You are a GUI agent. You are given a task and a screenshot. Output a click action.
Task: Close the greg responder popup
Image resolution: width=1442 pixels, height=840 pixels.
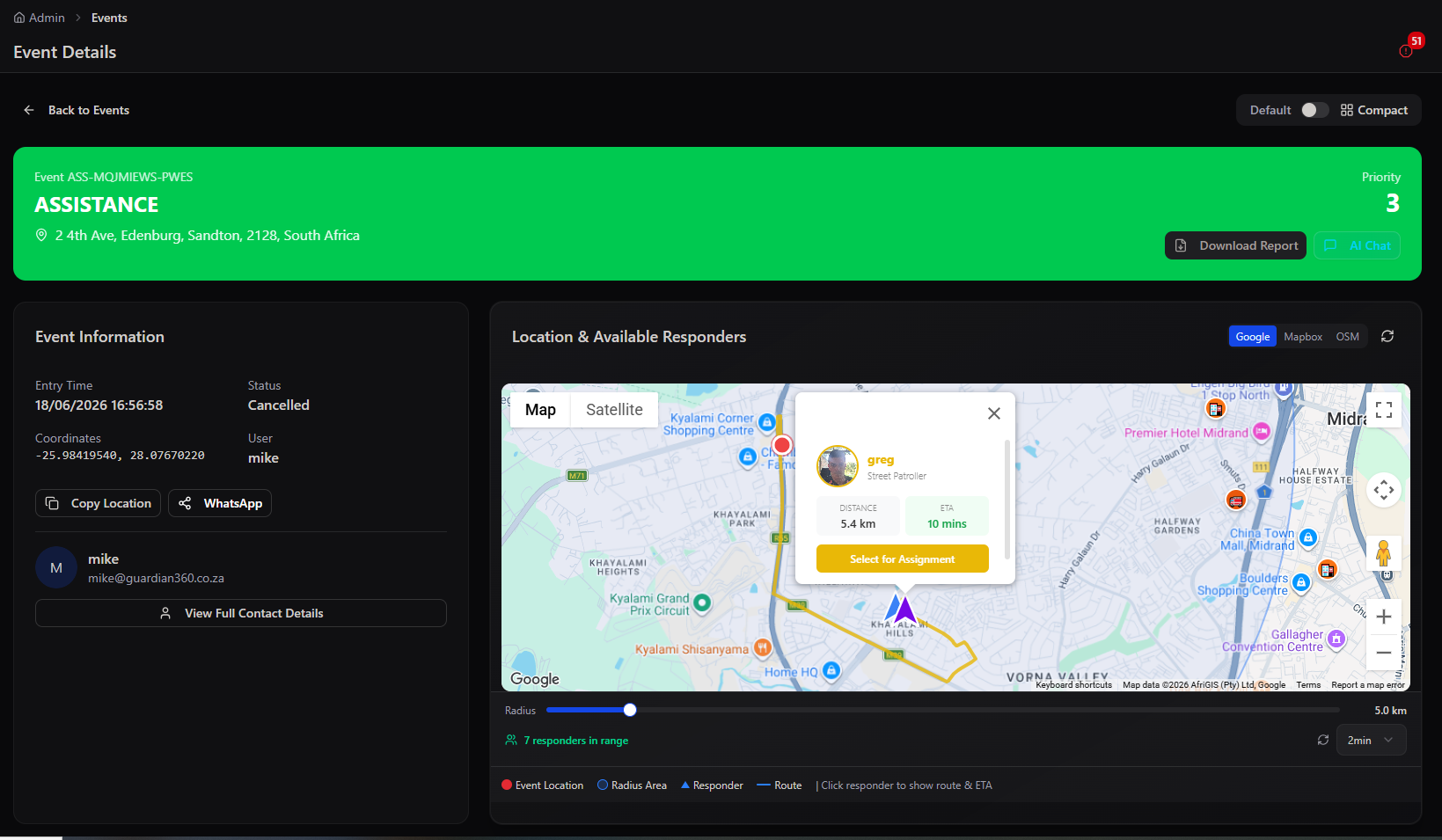tap(994, 413)
